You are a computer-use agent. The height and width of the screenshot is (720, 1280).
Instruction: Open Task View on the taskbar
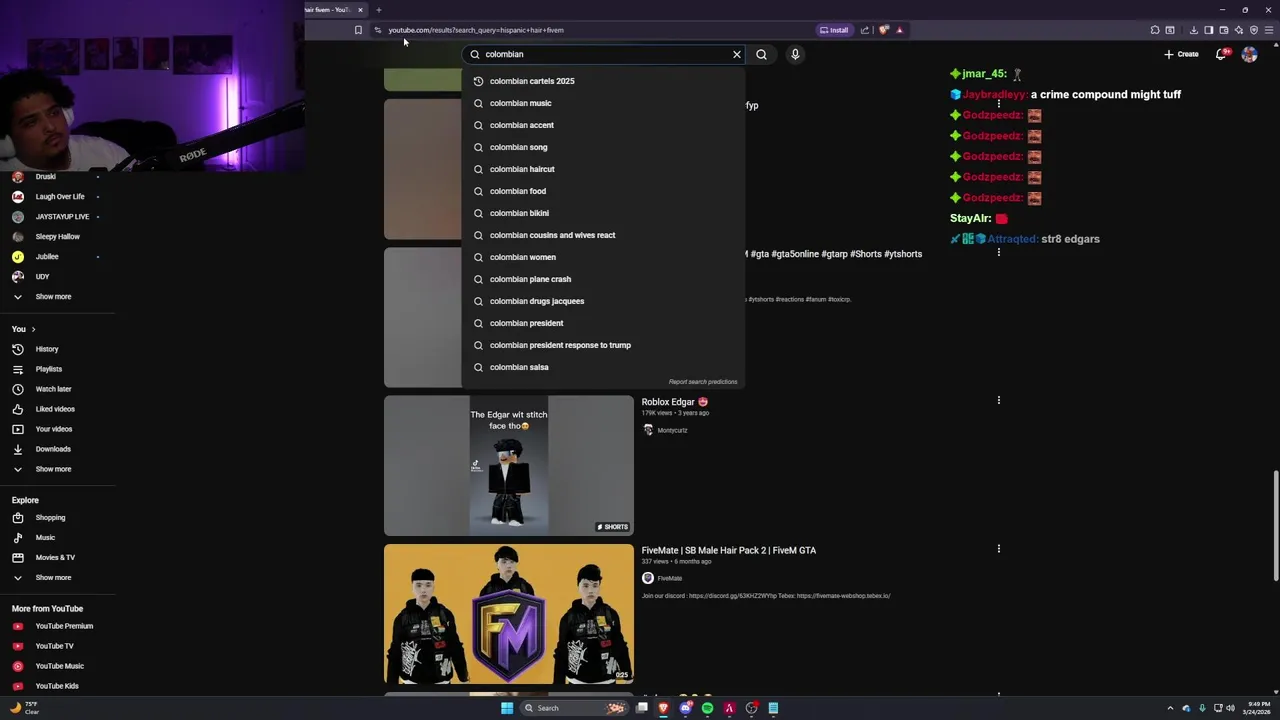pyautogui.click(x=642, y=708)
